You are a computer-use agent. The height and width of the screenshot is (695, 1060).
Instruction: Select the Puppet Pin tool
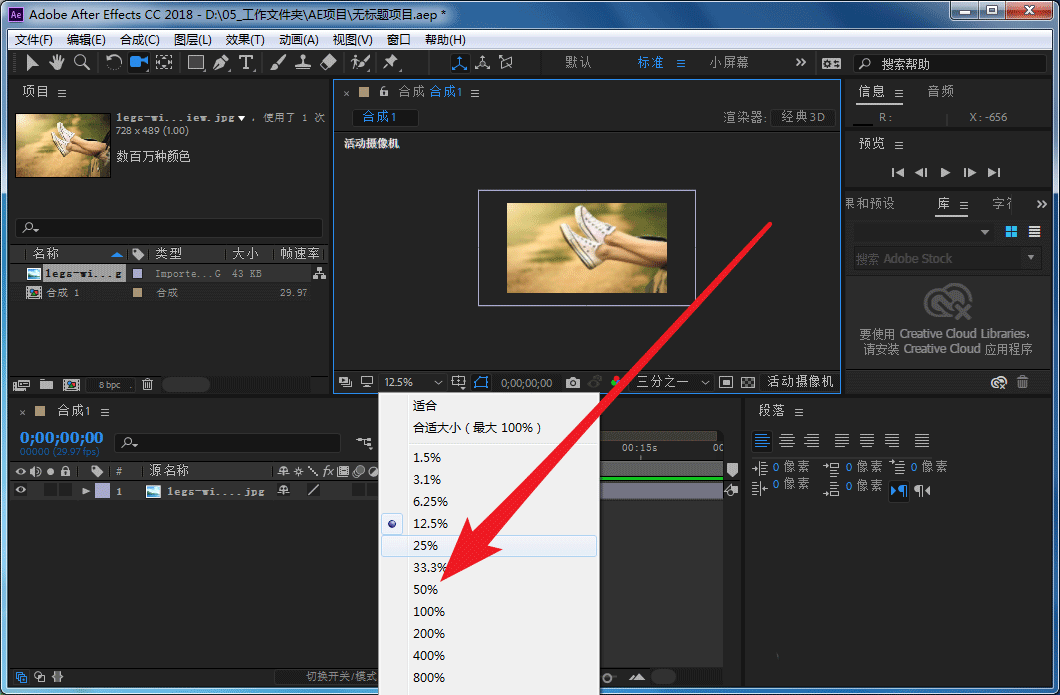point(390,62)
